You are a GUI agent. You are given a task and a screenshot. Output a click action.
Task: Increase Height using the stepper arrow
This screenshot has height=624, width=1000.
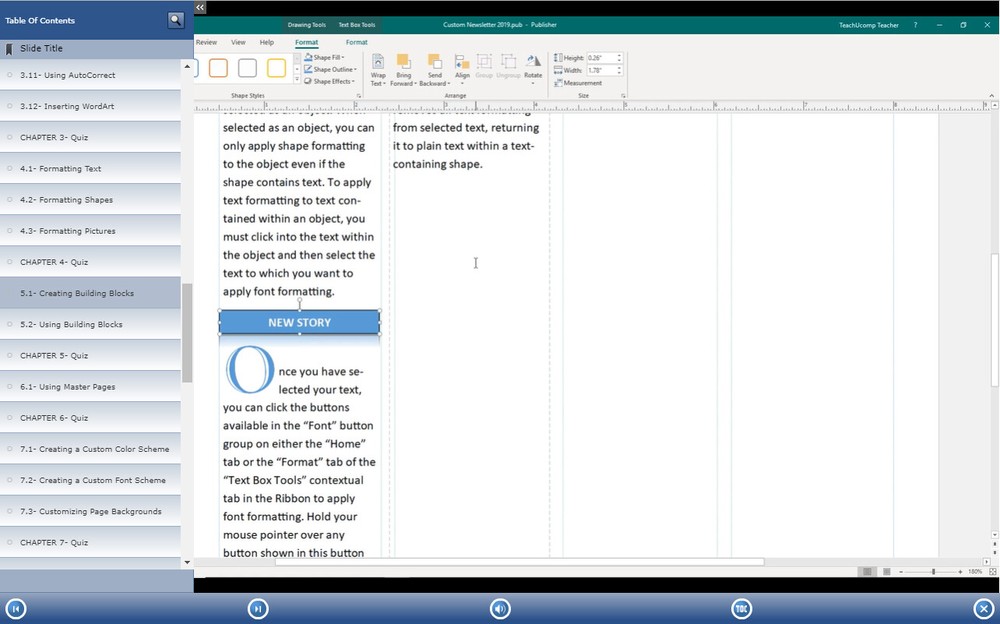click(x=618, y=55)
